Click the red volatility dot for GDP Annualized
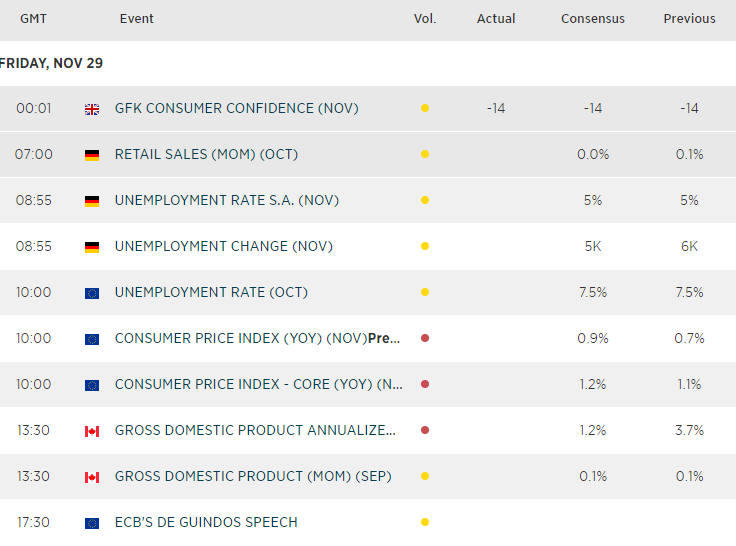736x546 pixels. coord(425,431)
